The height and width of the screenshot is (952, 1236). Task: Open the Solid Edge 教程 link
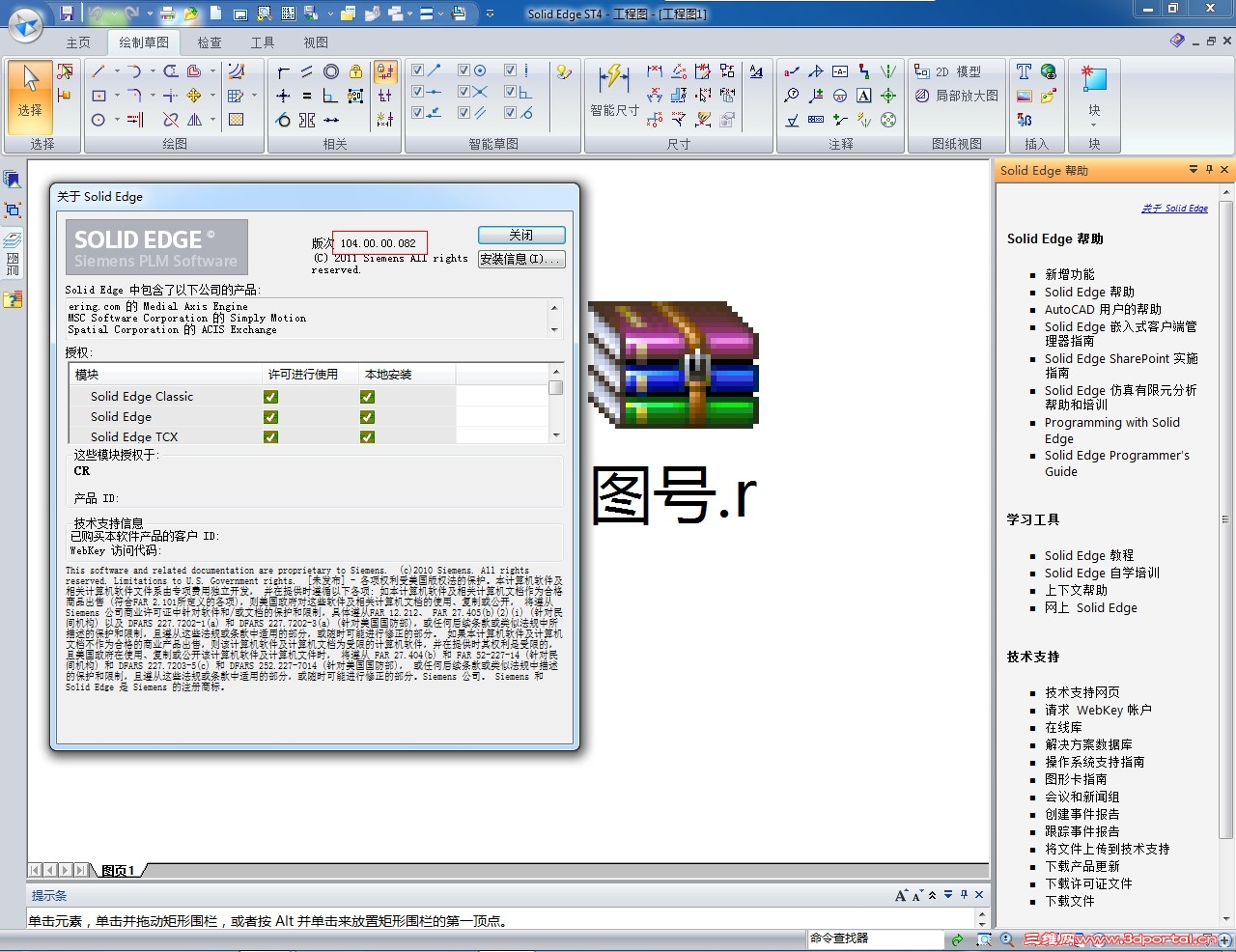pyautogui.click(x=1089, y=555)
